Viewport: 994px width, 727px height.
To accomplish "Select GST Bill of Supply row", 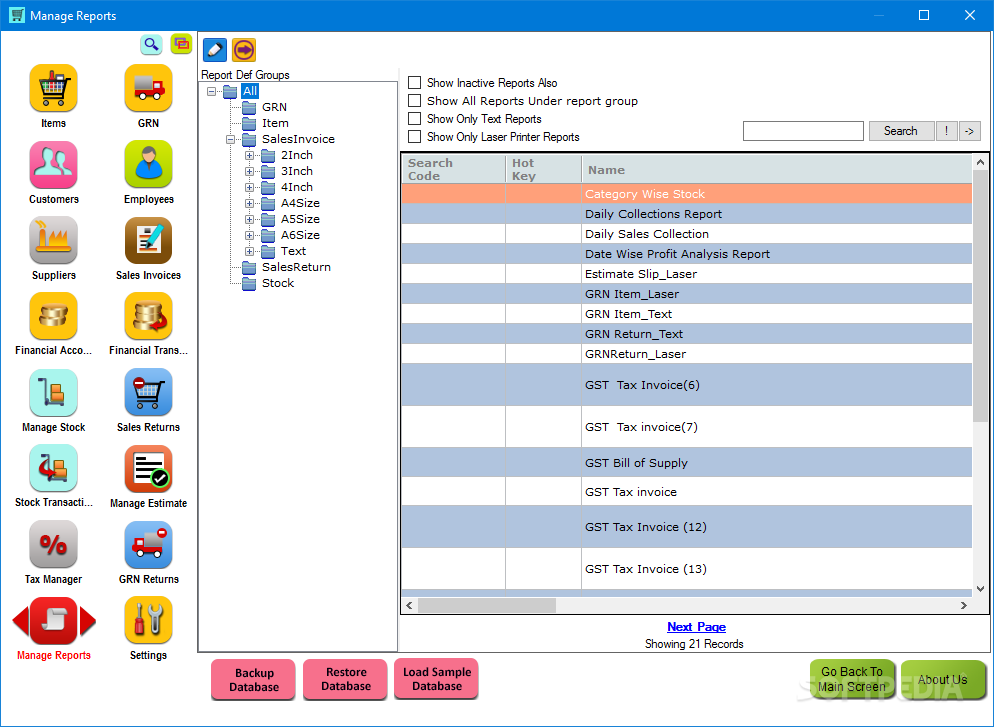I will coord(687,463).
